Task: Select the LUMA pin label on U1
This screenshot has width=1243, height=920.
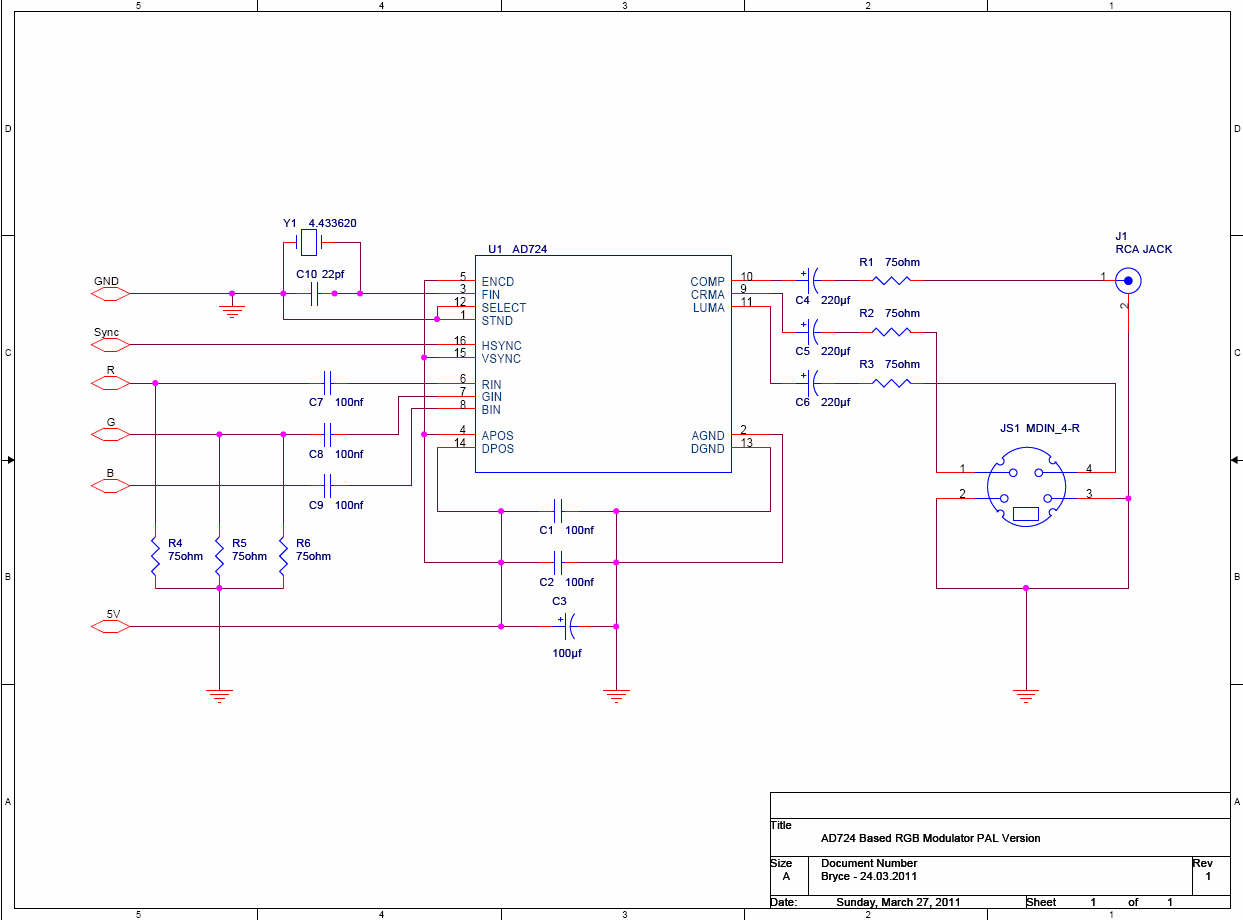Action: coord(709,307)
